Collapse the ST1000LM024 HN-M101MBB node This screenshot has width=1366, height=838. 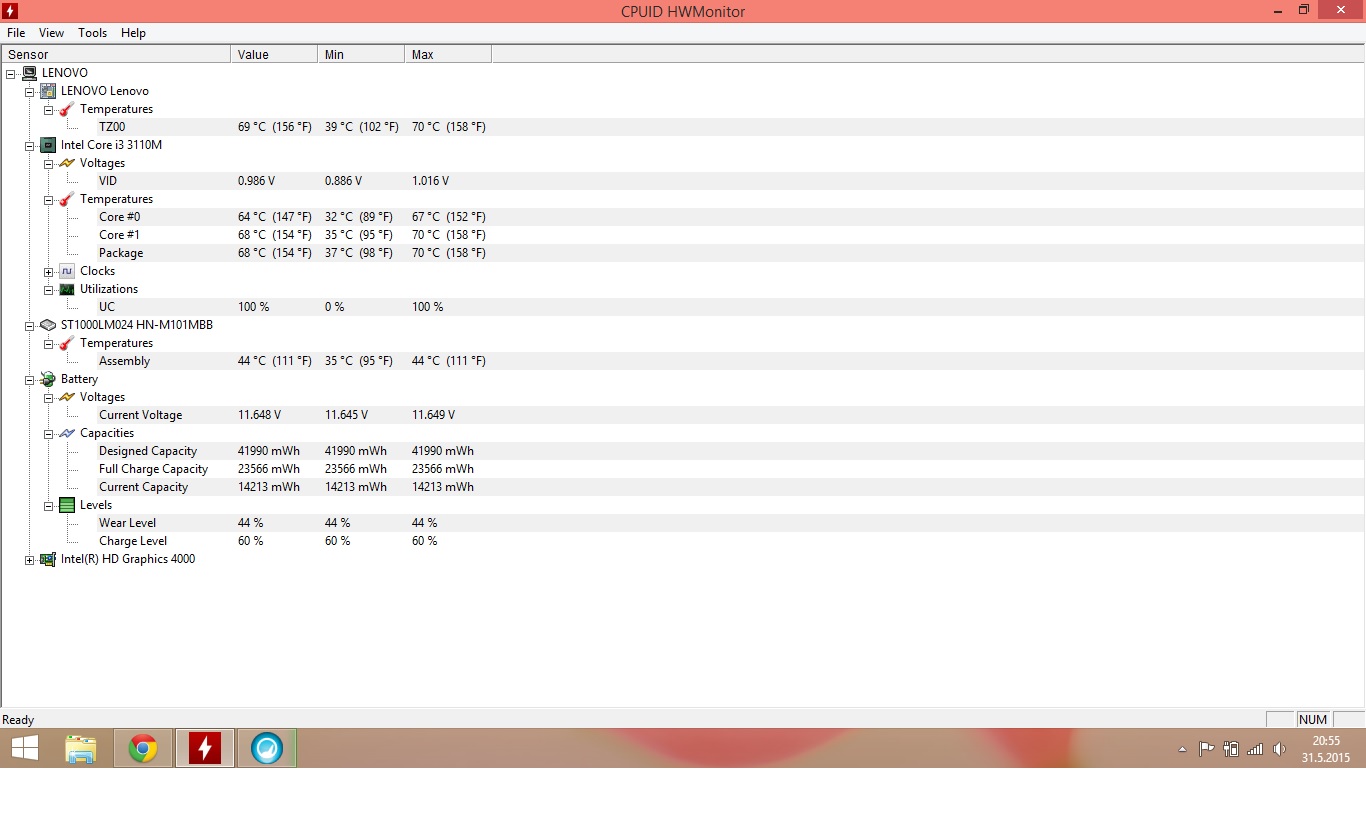30,325
